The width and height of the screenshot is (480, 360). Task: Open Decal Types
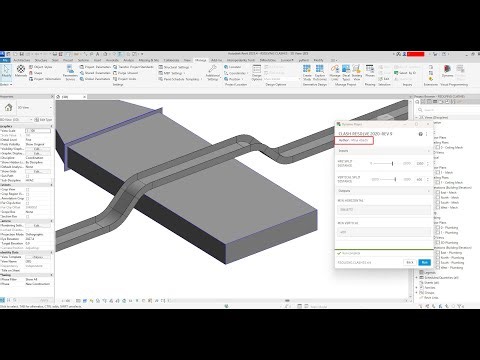click(346, 73)
